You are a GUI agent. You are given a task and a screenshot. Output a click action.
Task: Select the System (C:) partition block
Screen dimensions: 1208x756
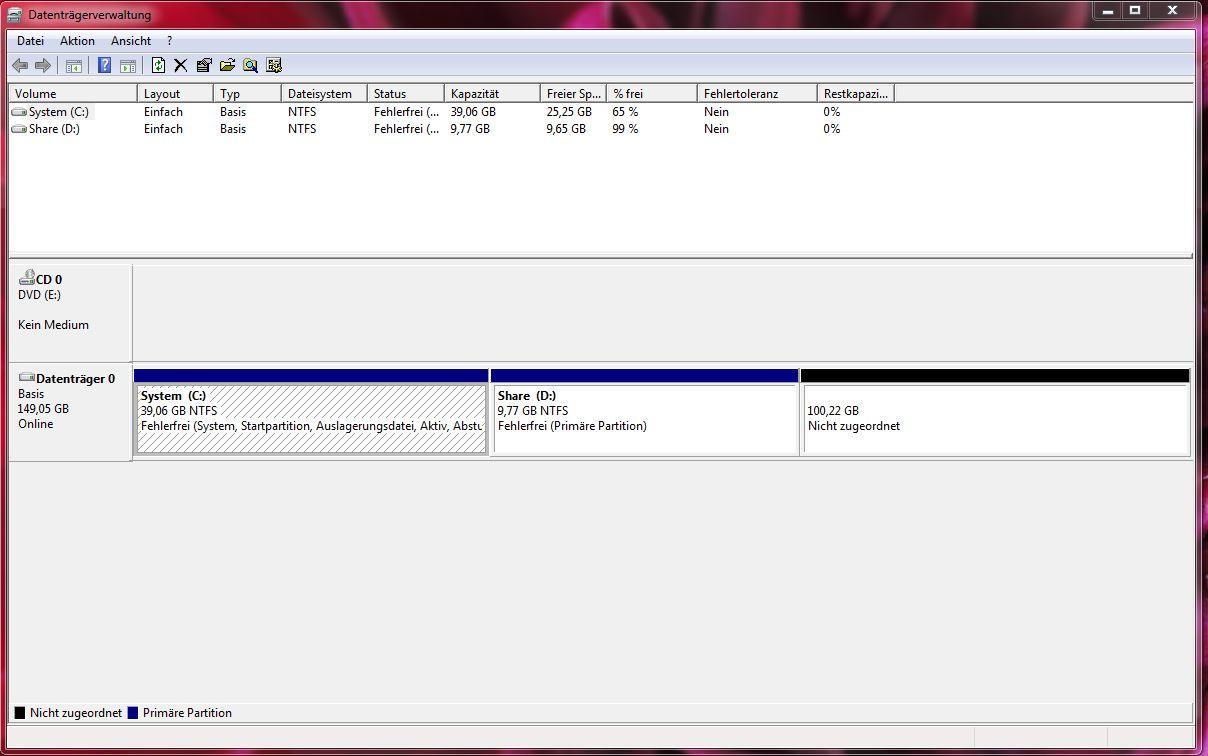click(311, 411)
